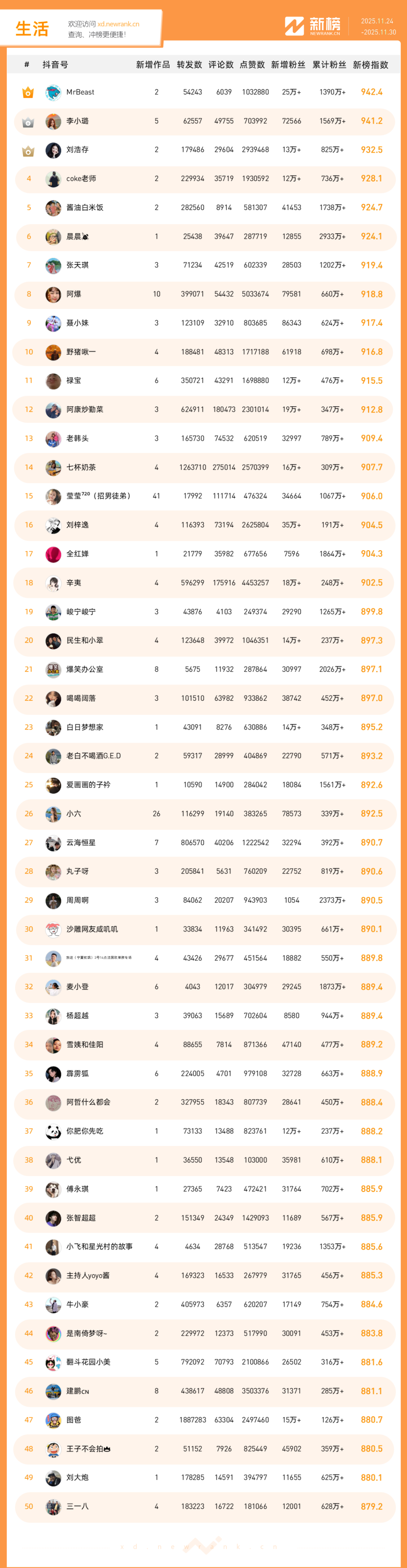Click 刘梓逸's black-and-white avatar

pyautogui.click(x=53, y=525)
